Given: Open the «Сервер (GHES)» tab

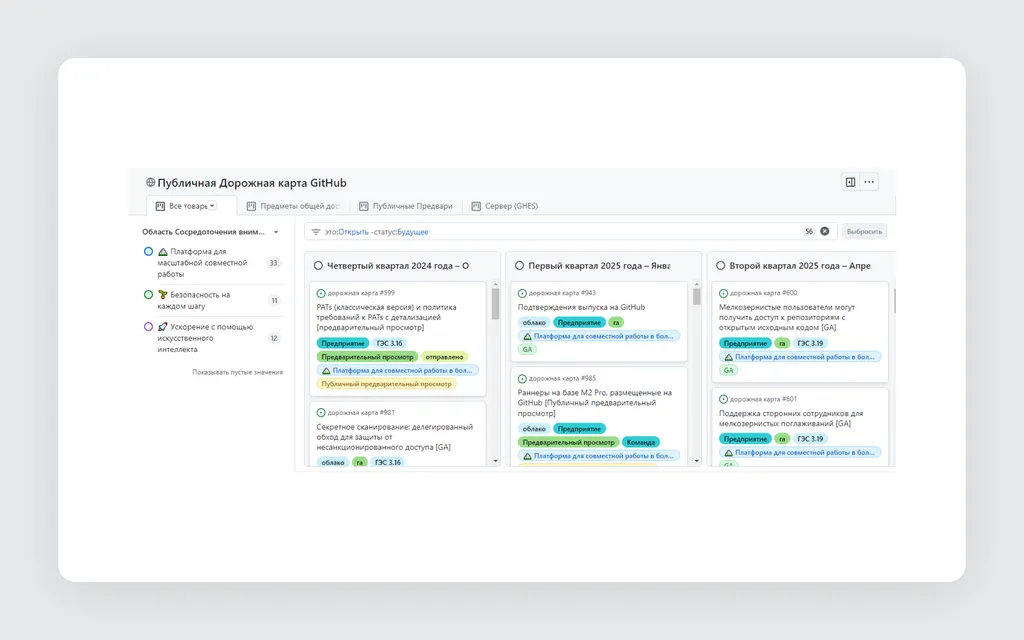Looking at the screenshot, I should pos(505,206).
